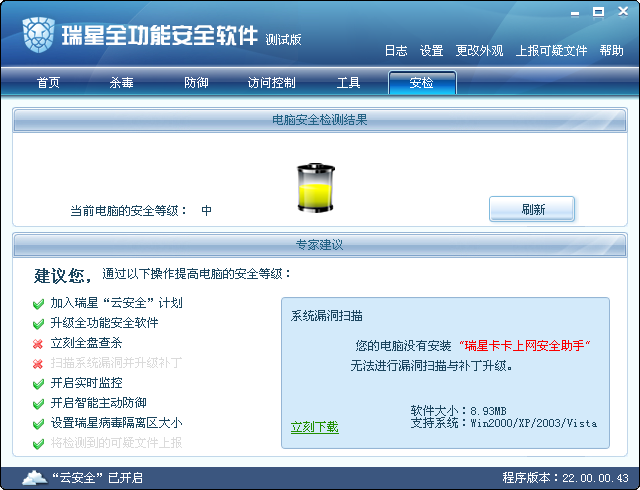640x490 pixels.
Task: Select the 工具 tab
Action: (x=348, y=83)
